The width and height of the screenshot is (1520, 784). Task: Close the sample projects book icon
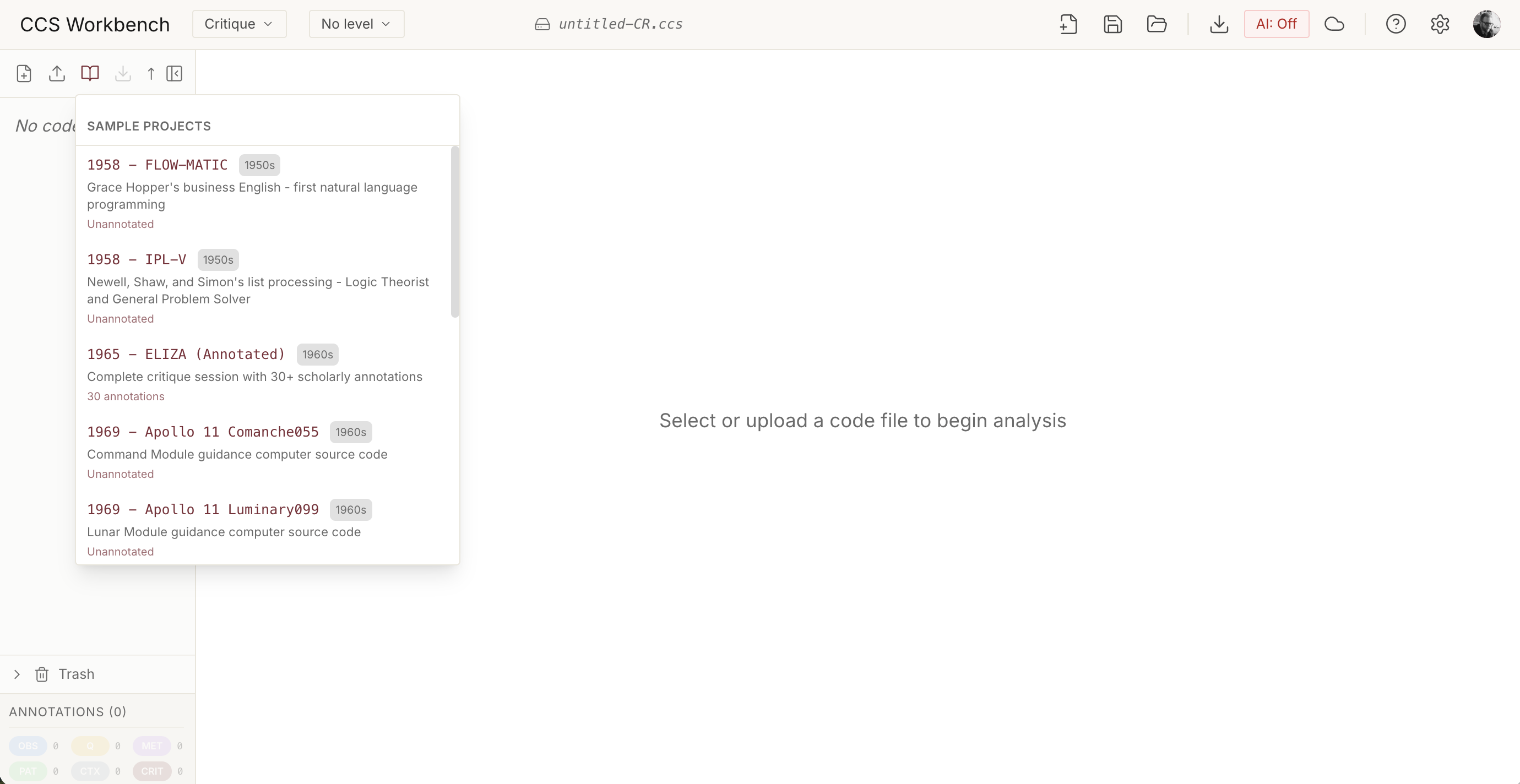click(x=90, y=74)
